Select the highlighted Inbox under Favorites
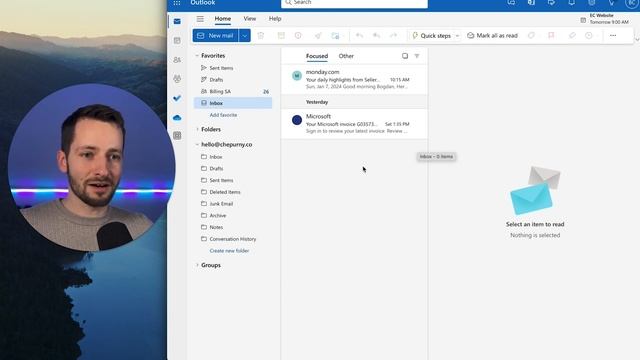The image size is (640, 360). 233,103
